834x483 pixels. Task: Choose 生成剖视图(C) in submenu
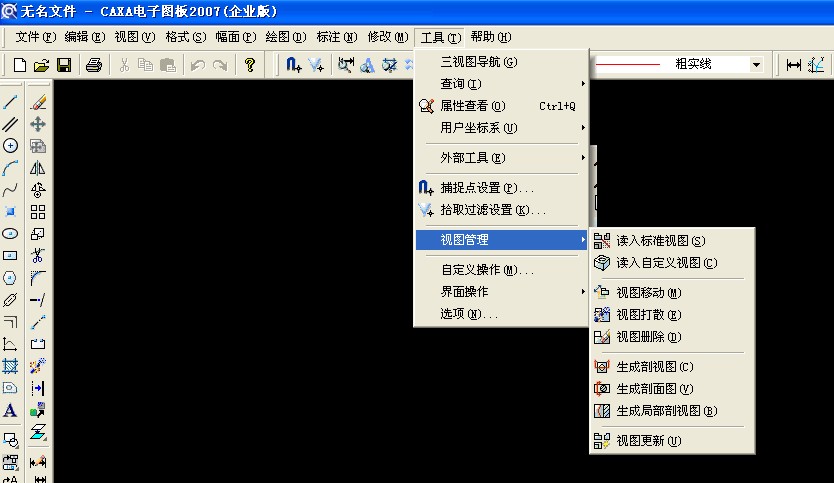tap(672, 367)
